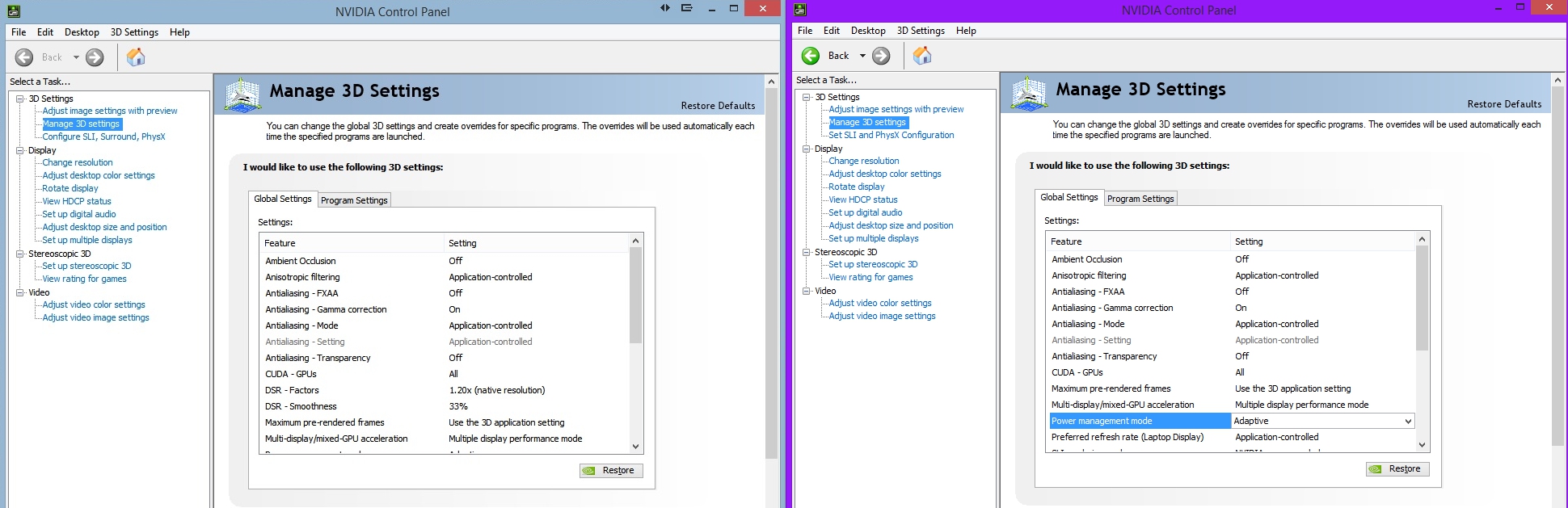Click Restore Defaults in right window
Viewport: 1568px width, 508px height.
point(1504,104)
